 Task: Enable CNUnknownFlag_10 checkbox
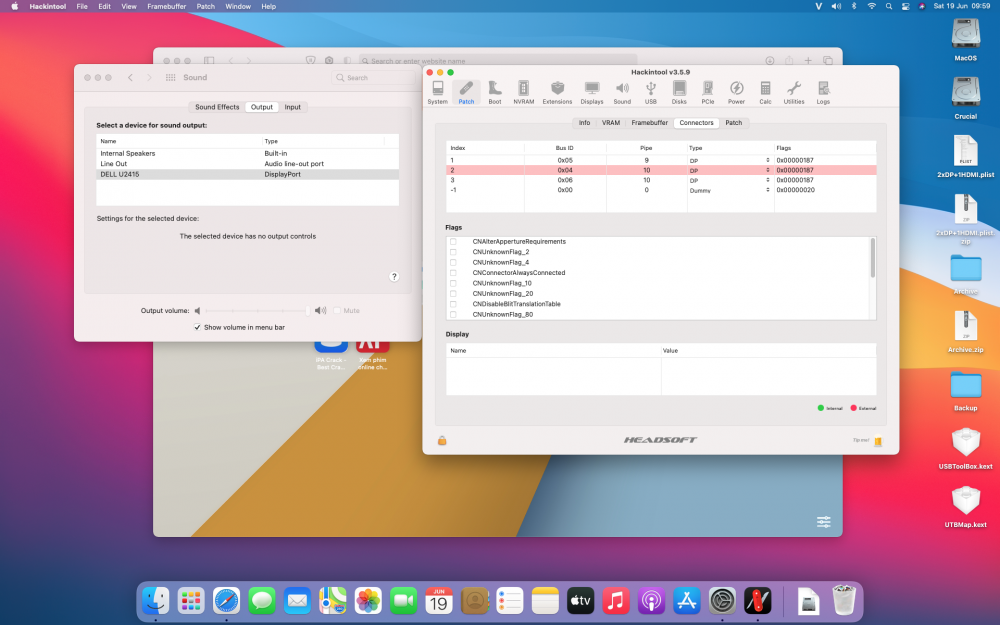click(453, 283)
